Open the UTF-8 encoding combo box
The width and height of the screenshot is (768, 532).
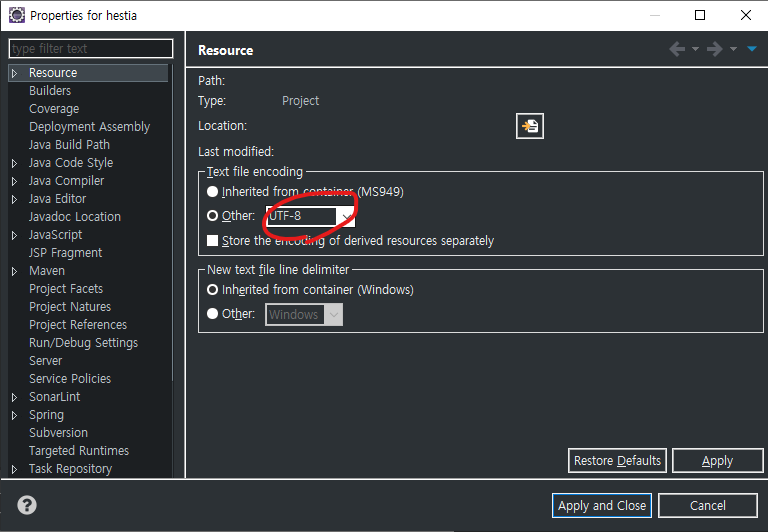(x=310, y=216)
